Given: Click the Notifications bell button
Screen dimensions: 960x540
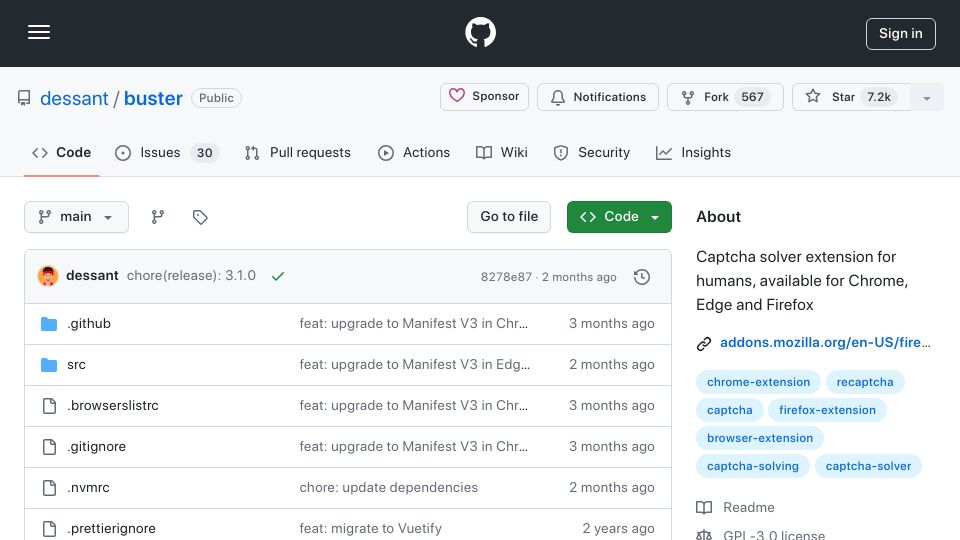Looking at the screenshot, I should pos(598,97).
